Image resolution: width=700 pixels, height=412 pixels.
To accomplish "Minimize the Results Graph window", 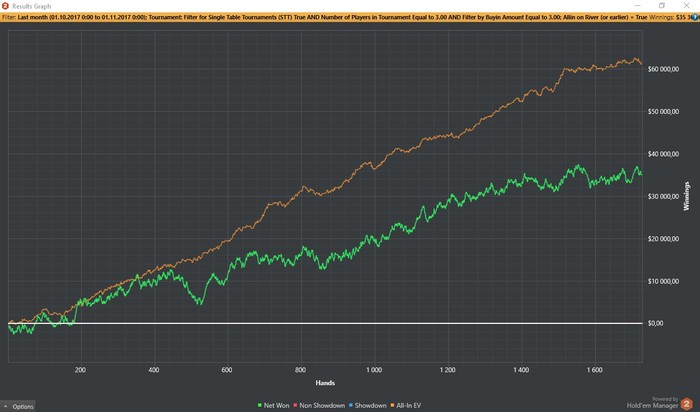I will [x=638, y=6].
